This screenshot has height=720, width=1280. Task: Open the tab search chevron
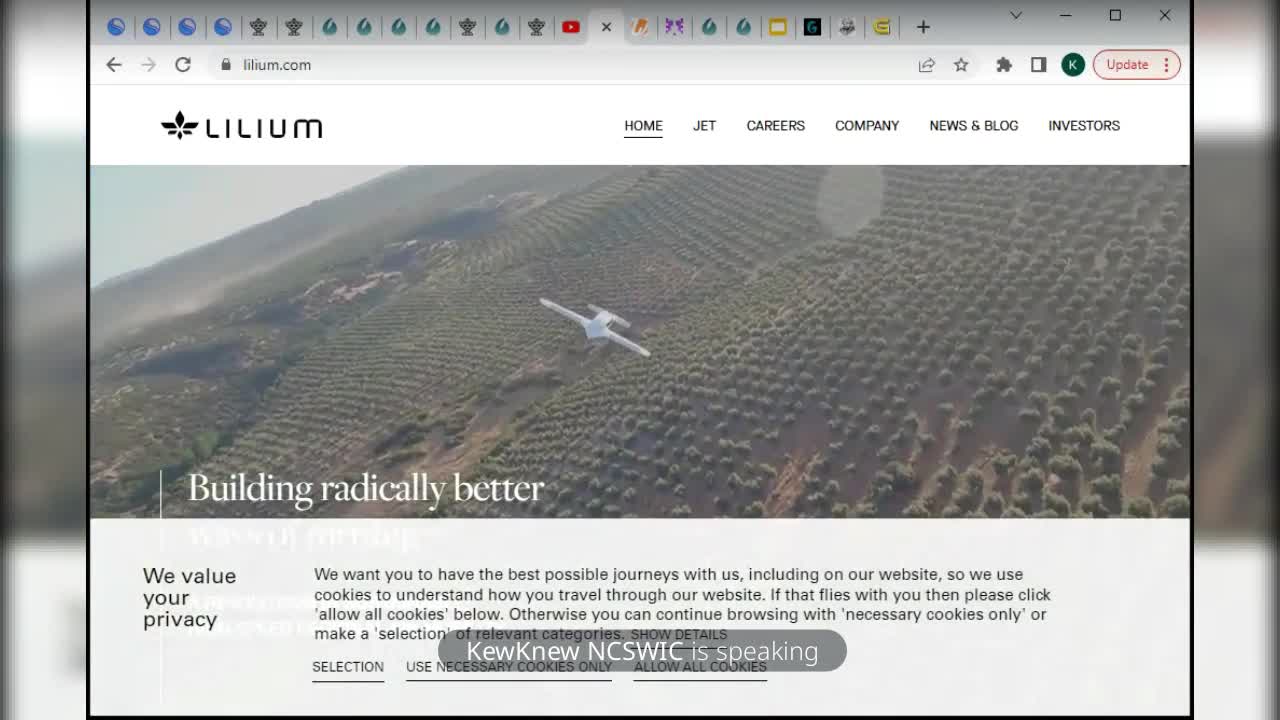click(x=1016, y=15)
